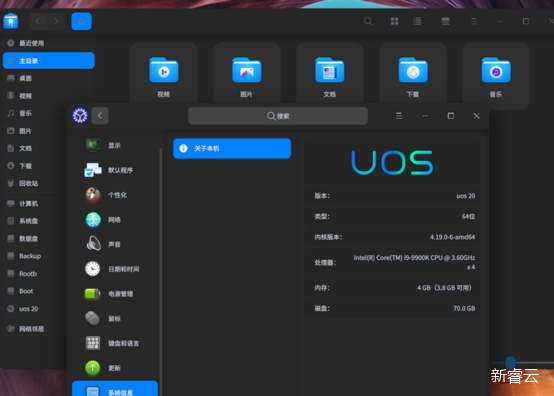Open the 视频 folder in file manager
This screenshot has height=396, width=554.
click(164, 75)
